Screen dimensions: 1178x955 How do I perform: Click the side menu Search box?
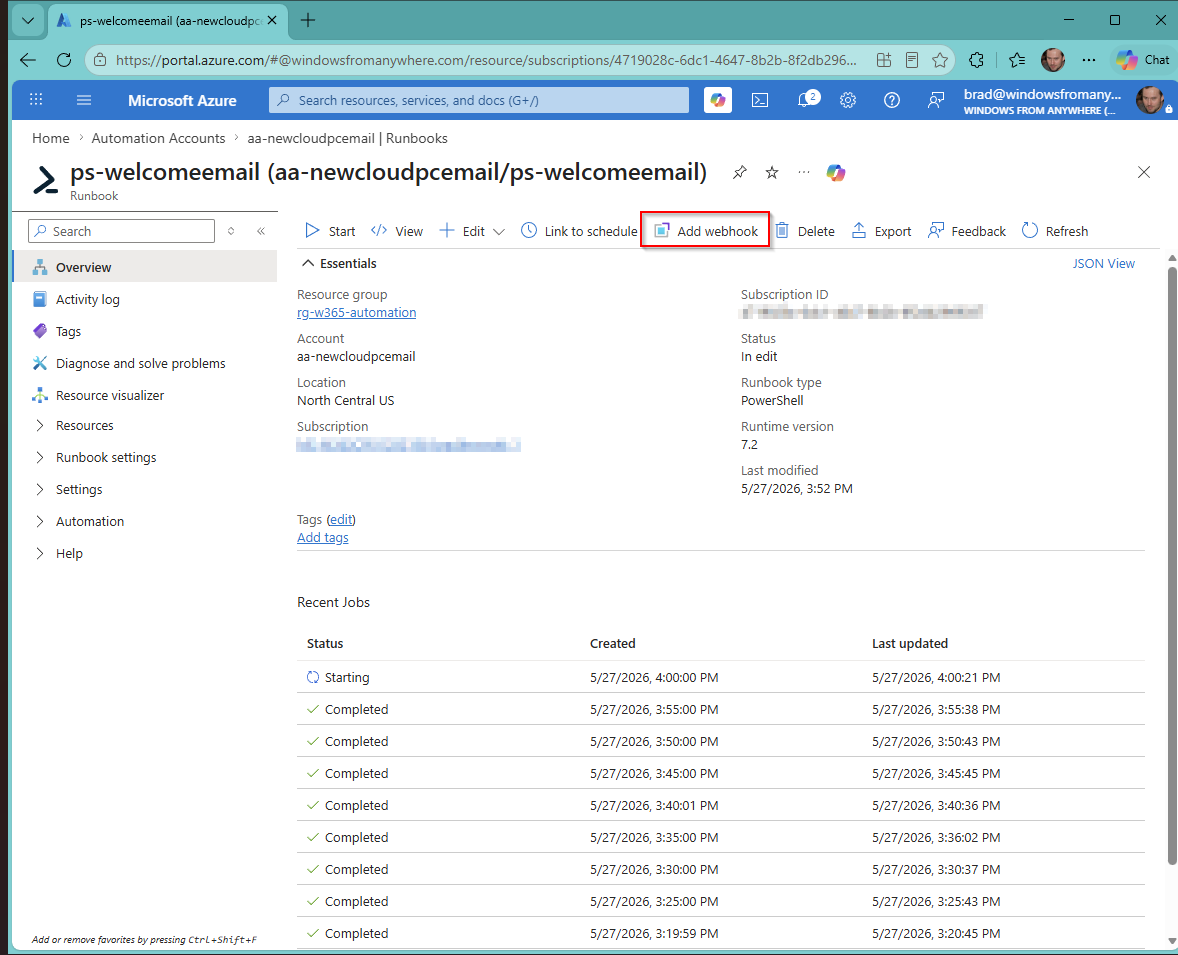point(122,231)
